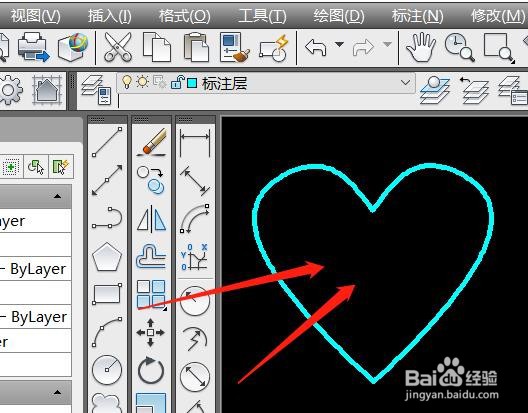Open the Undo history dropdown arrow
The height and width of the screenshot is (413, 528).
(x=339, y=44)
